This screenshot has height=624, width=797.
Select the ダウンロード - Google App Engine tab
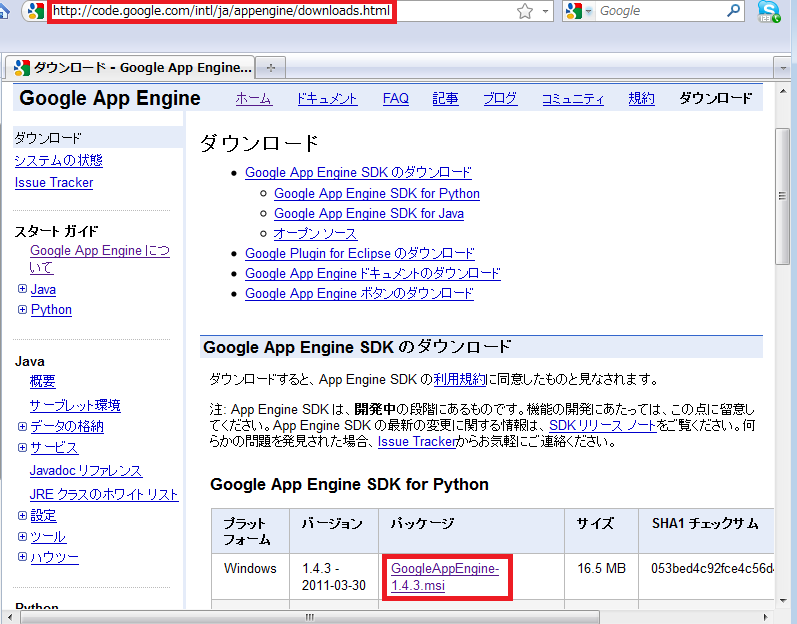click(x=130, y=67)
